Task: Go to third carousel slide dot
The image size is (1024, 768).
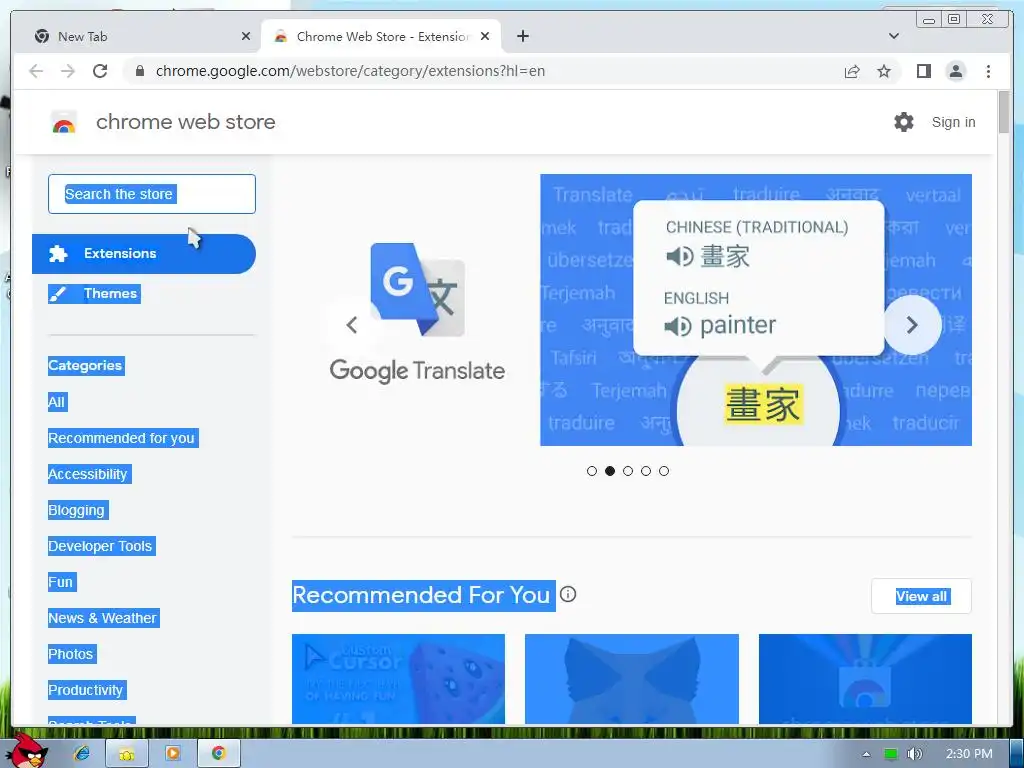Action: click(628, 471)
